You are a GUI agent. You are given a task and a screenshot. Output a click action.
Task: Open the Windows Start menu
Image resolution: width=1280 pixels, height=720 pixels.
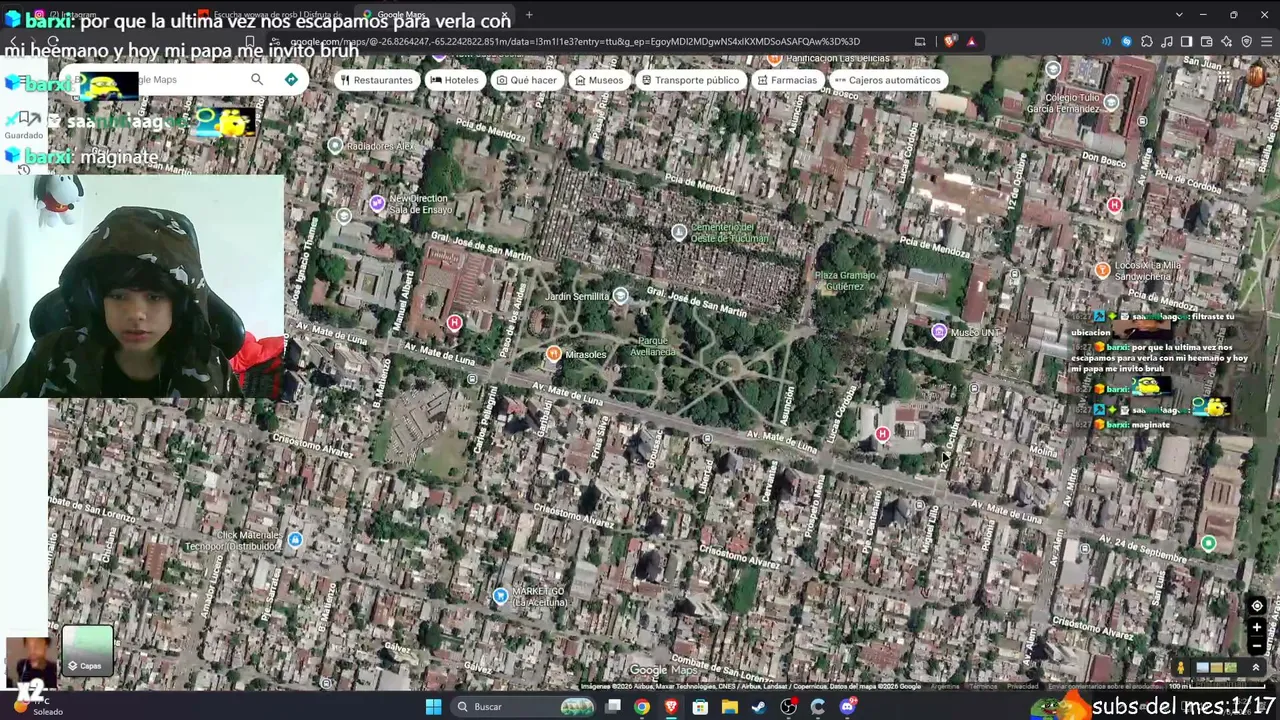(x=433, y=707)
